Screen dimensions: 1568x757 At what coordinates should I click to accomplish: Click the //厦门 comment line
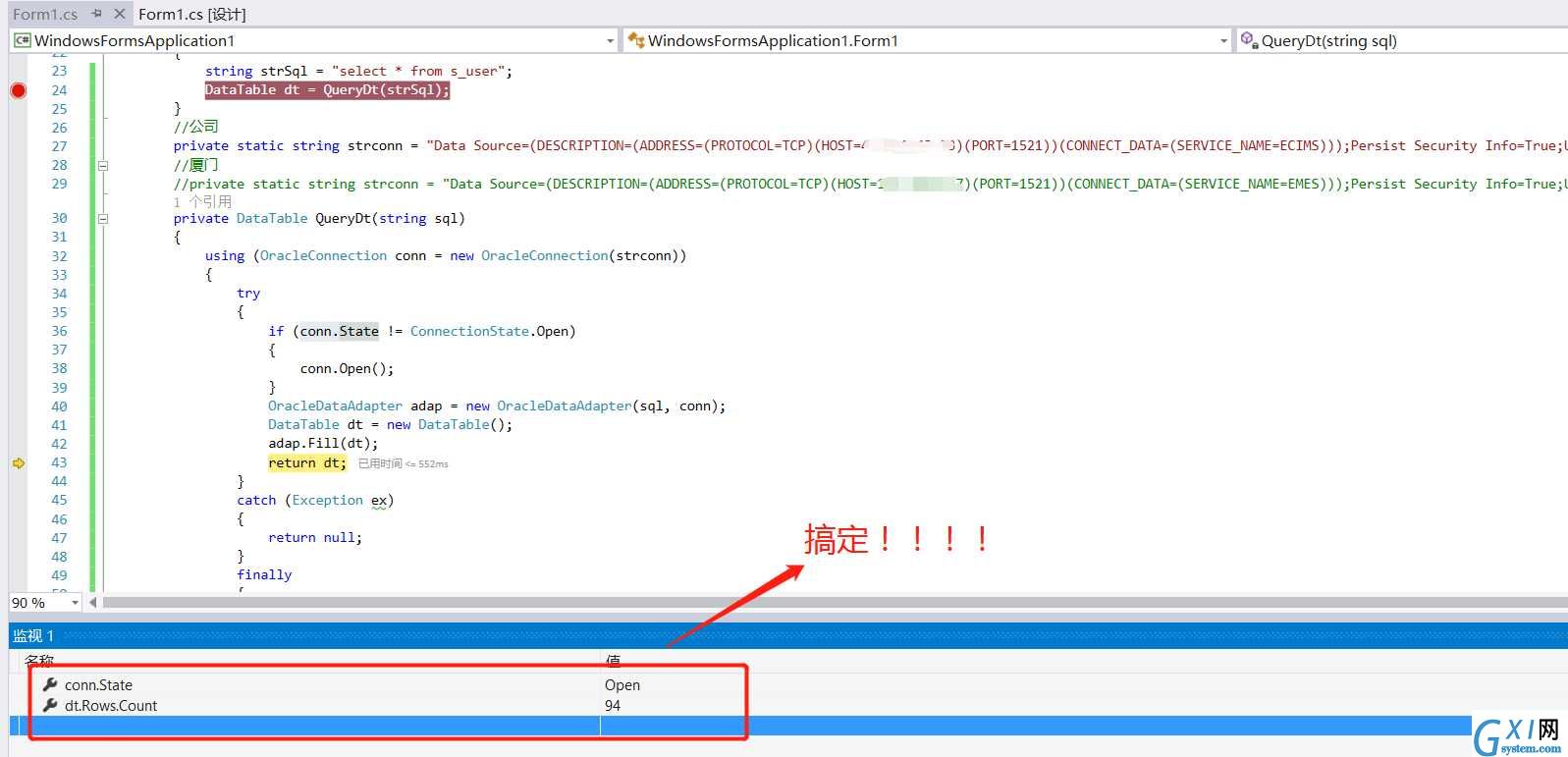click(196, 165)
